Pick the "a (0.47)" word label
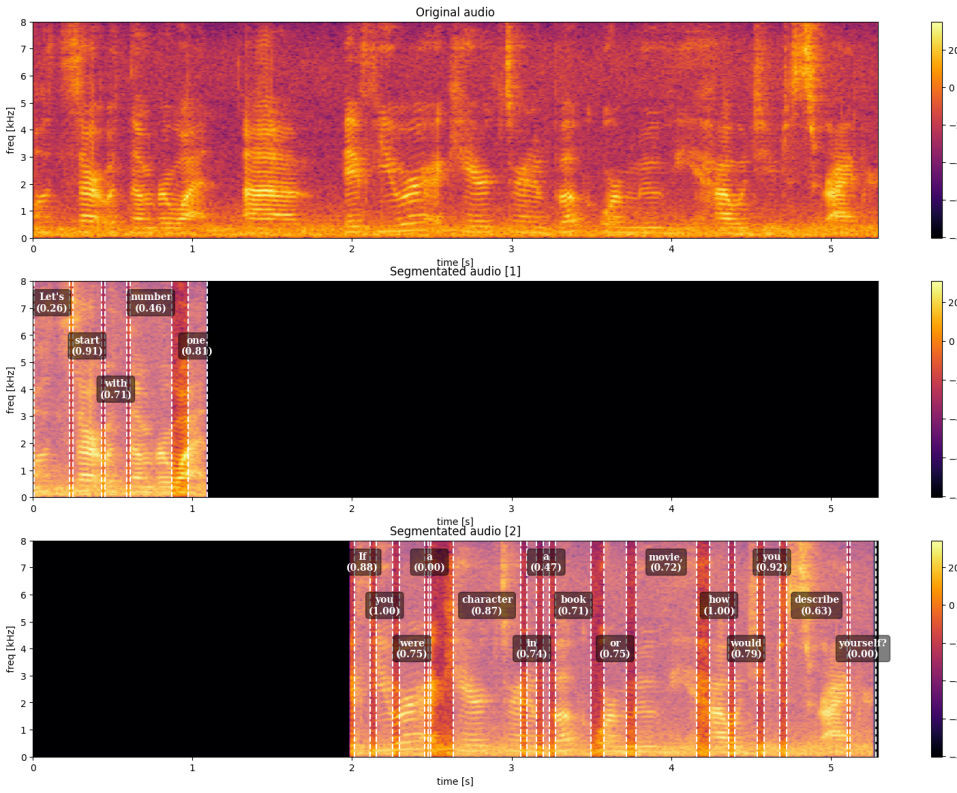The image size is (957, 793). (x=546, y=562)
